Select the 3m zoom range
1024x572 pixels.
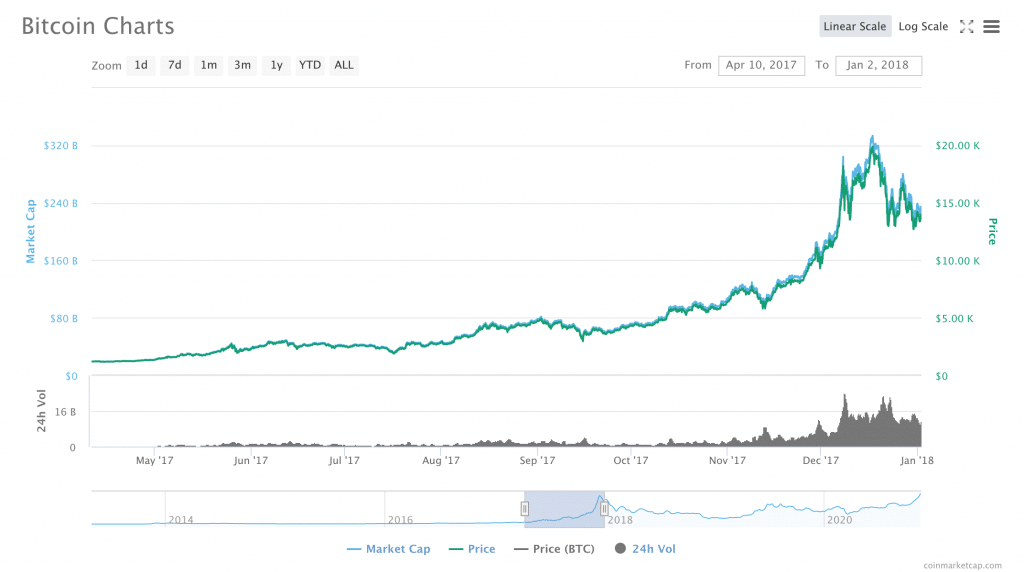point(242,66)
